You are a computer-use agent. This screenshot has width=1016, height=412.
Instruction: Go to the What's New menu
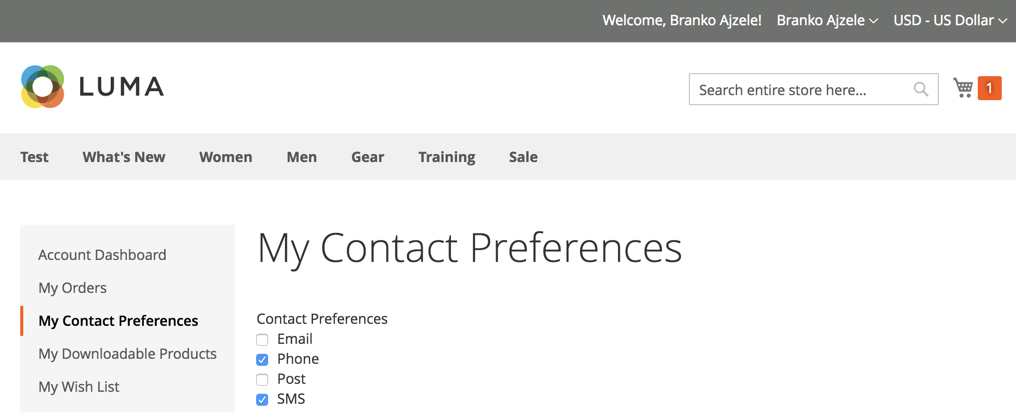(x=124, y=157)
